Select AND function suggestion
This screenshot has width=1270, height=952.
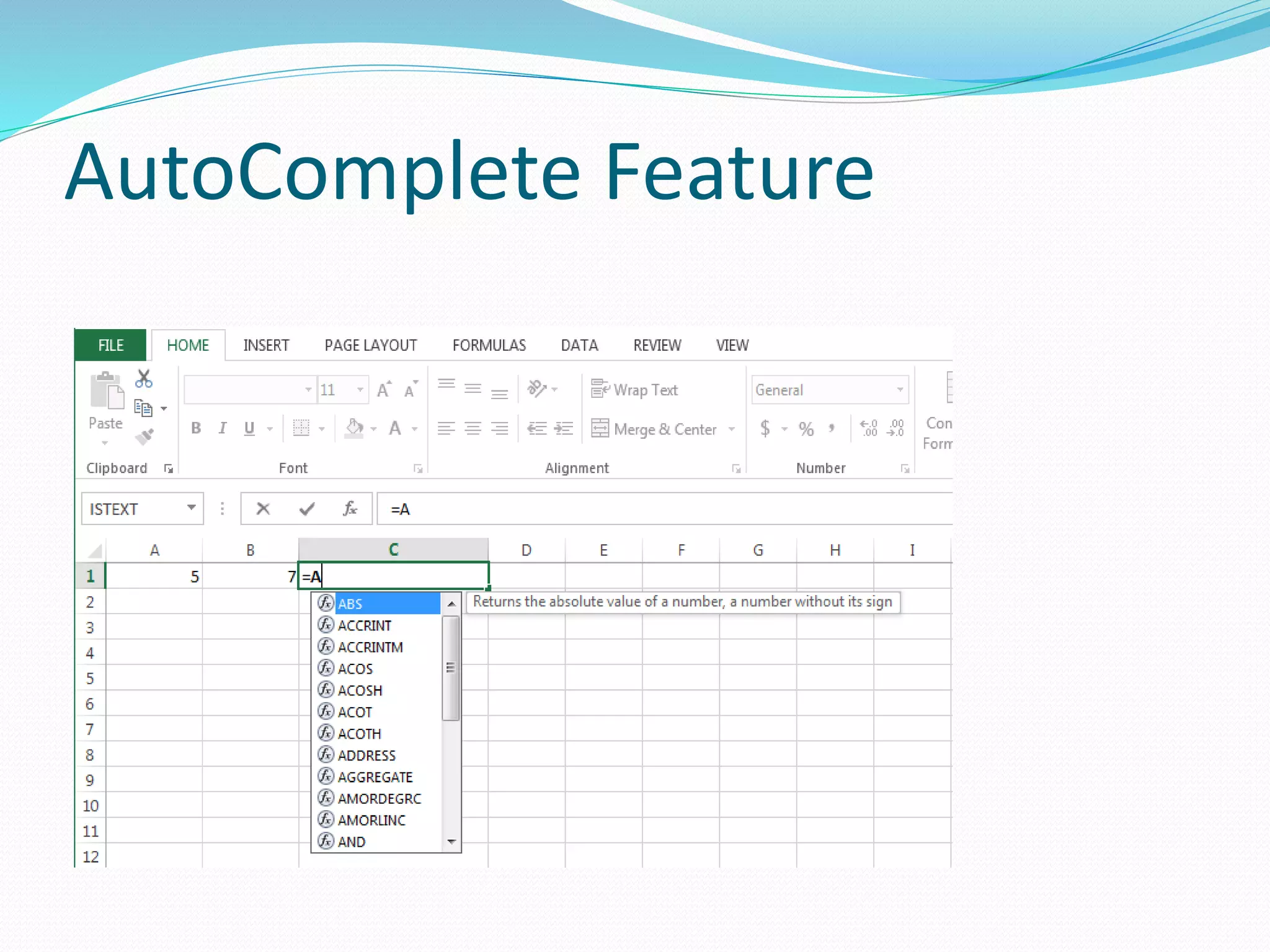pyautogui.click(x=378, y=842)
